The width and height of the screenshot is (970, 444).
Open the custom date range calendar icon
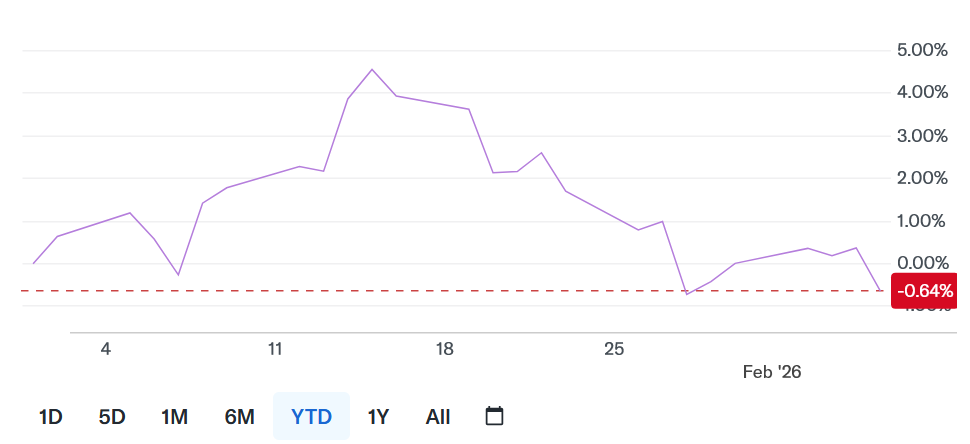click(494, 416)
